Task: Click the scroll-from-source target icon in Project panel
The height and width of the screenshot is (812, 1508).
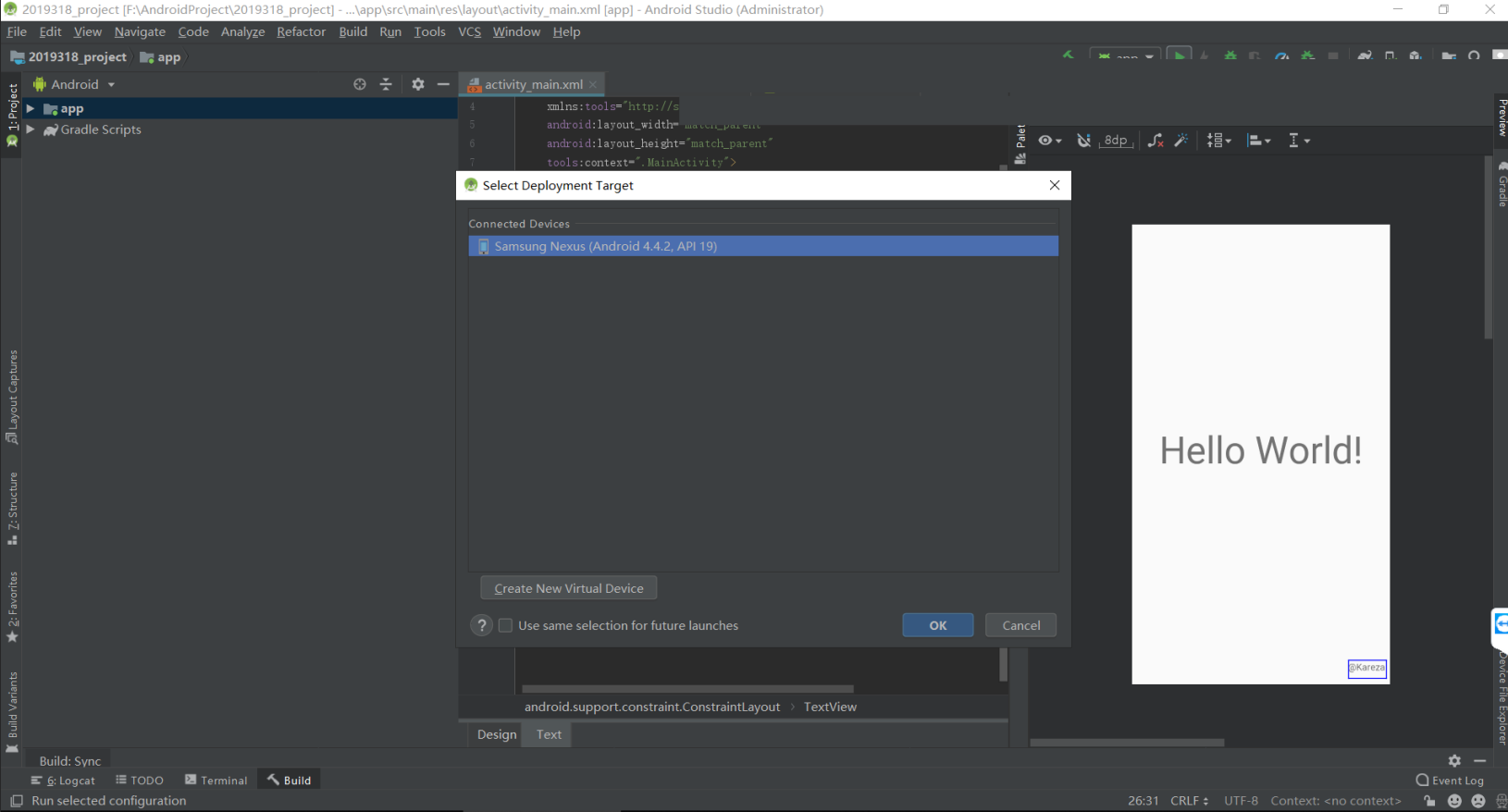Action: [x=360, y=84]
